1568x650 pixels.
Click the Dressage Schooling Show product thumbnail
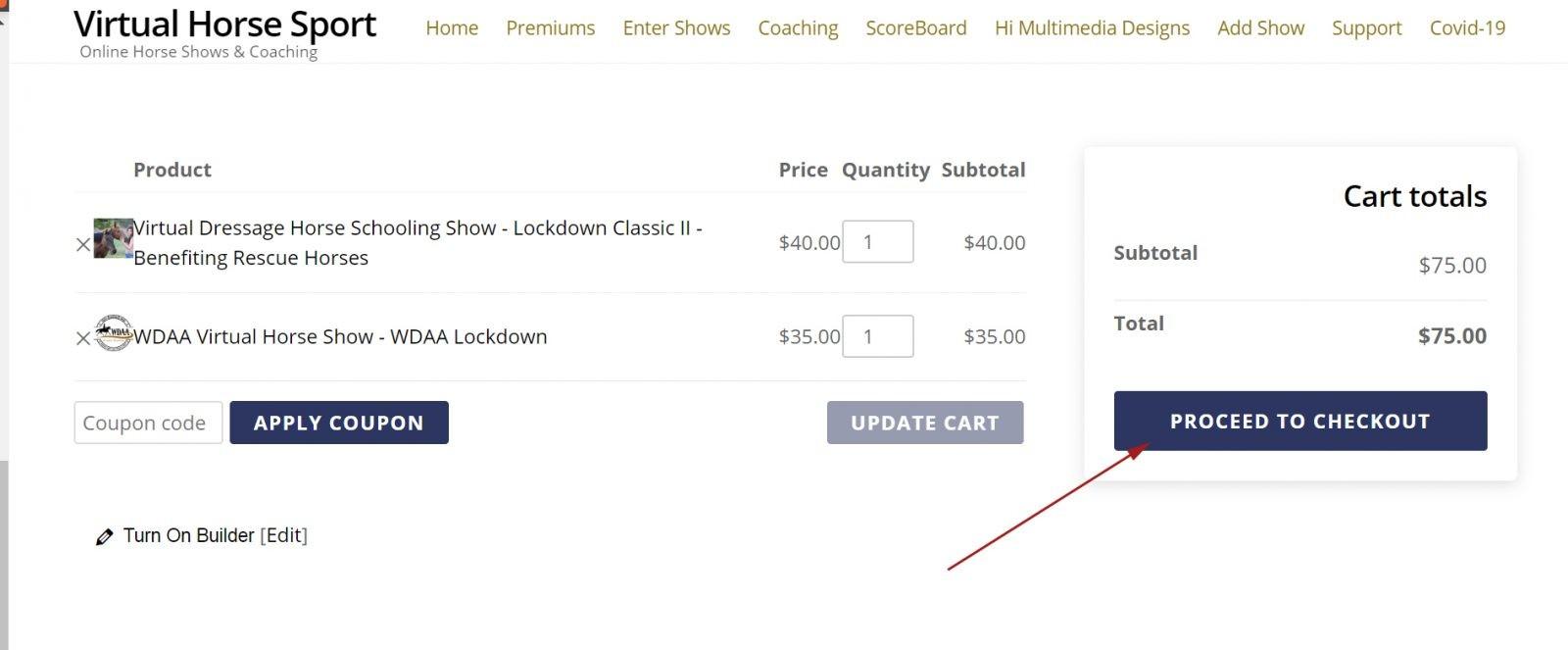pyautogui.click(x=113, y=238)
